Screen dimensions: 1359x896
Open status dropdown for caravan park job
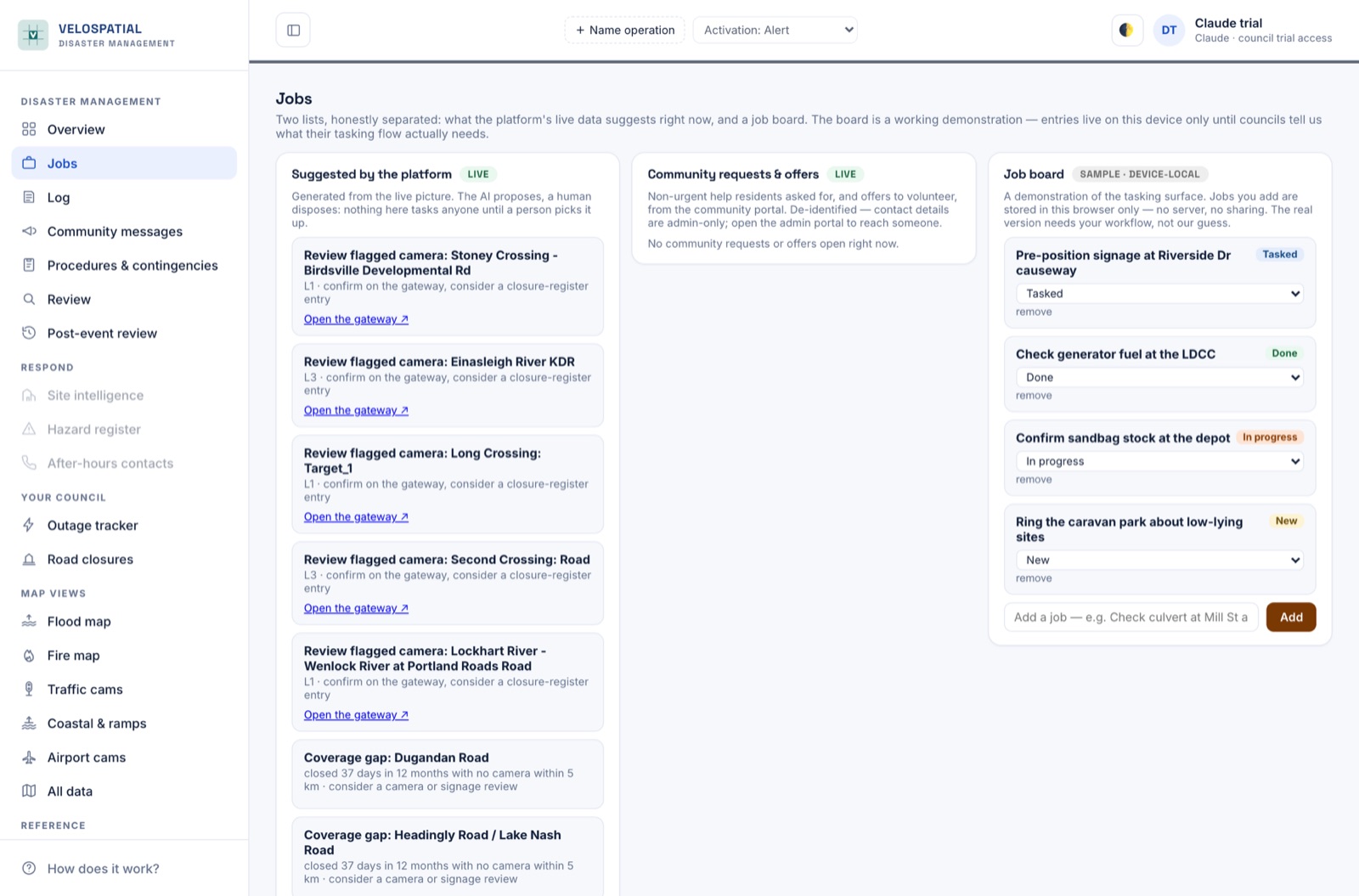[1159, 560]
